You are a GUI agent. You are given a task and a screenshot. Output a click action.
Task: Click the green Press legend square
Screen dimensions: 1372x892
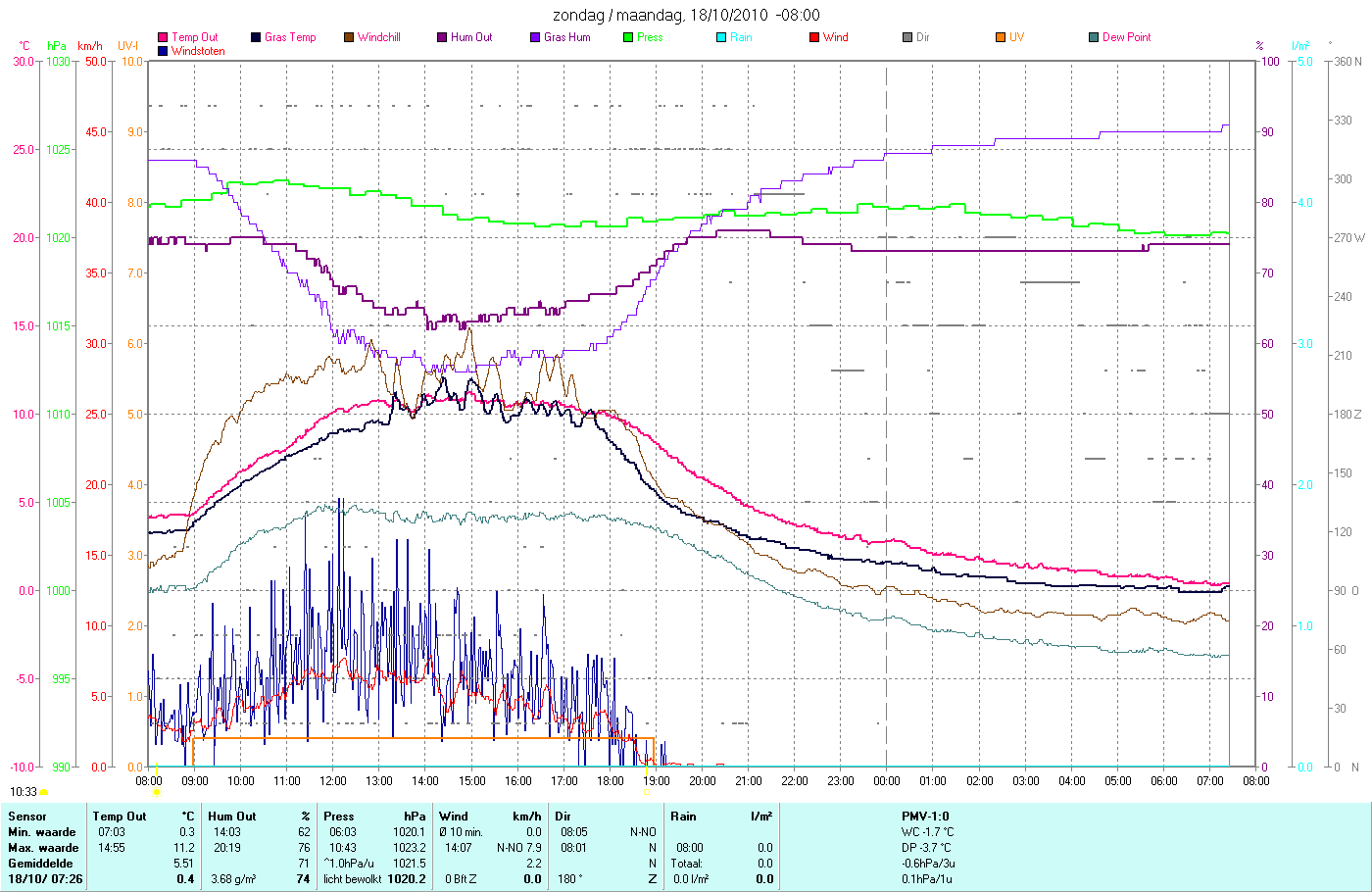click(x=628, y=37)
